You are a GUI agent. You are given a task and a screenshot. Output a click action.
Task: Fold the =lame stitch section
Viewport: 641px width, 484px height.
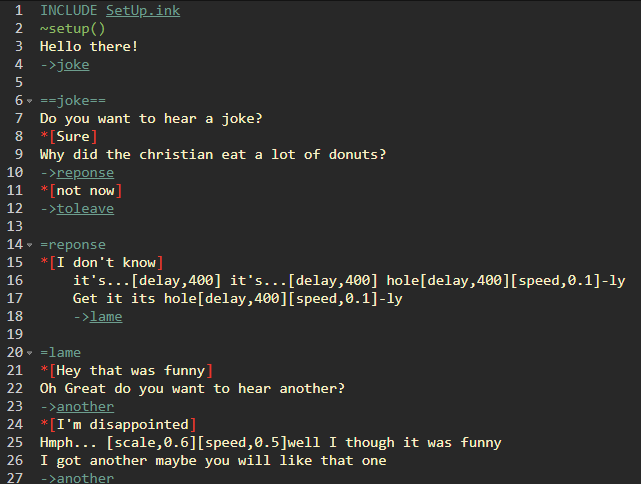[32, 353]
